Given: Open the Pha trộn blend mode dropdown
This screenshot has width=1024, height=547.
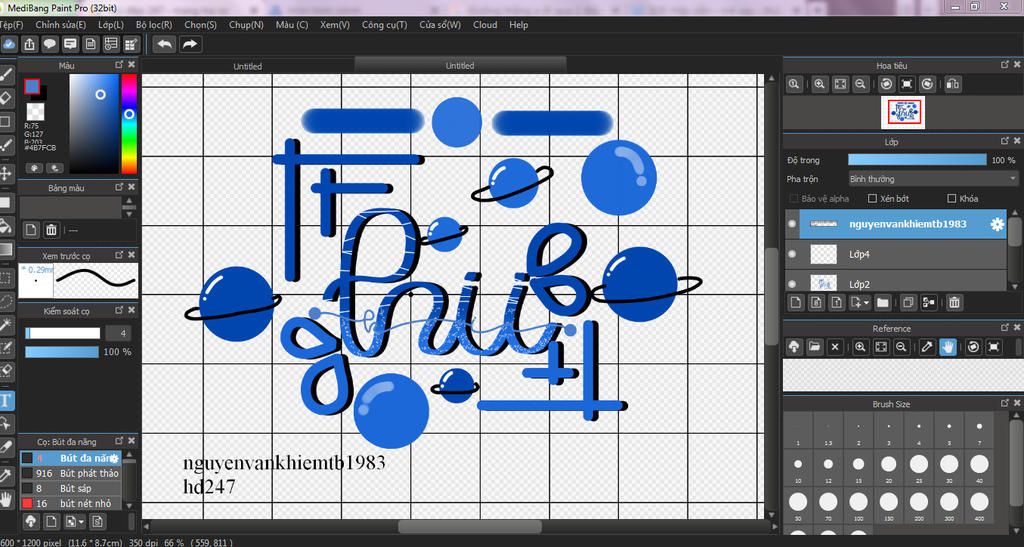Looking at the screenshot, I should [x=933, y=178].
